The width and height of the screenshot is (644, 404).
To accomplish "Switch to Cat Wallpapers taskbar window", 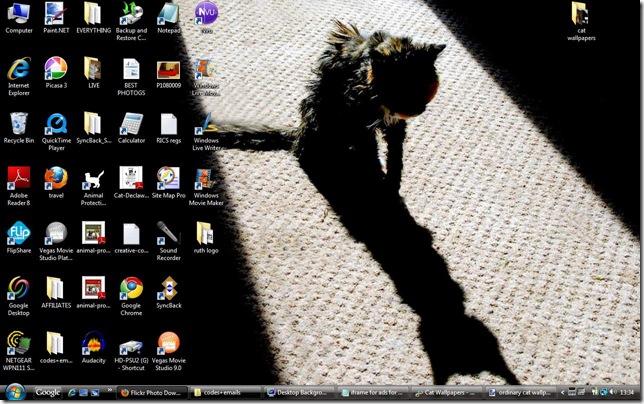I will pyautogui.click(x=447, y=393).
